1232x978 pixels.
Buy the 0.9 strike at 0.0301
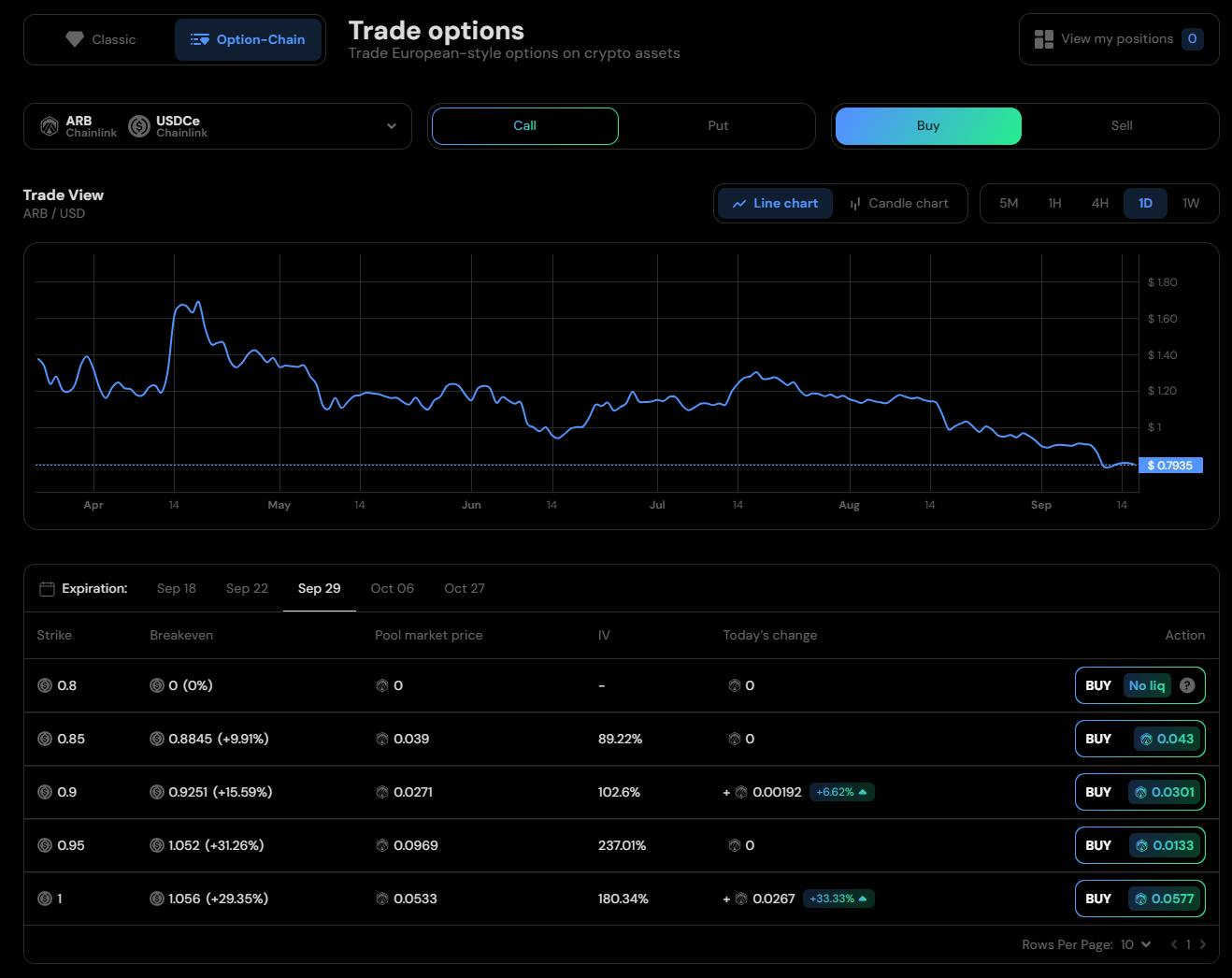(1140, 792)
